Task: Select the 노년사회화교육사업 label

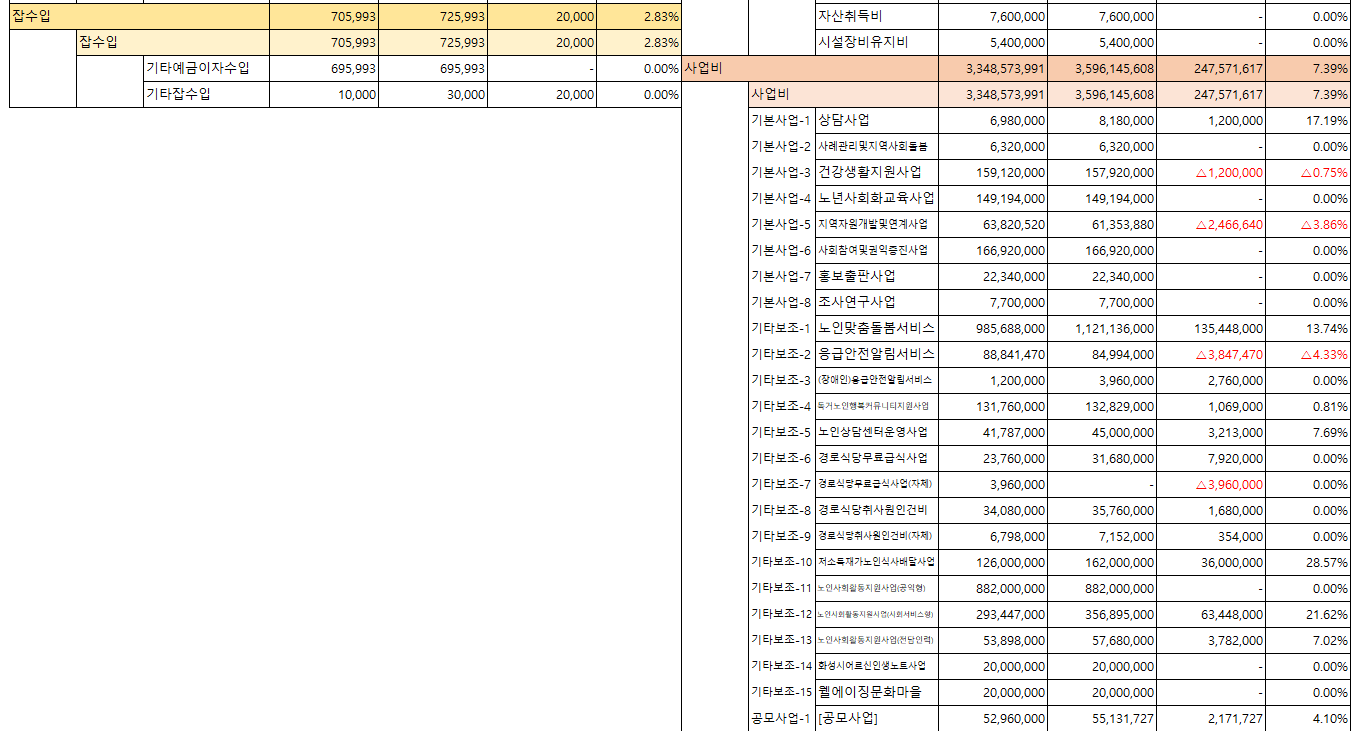Action: click(x=877, y=199)
